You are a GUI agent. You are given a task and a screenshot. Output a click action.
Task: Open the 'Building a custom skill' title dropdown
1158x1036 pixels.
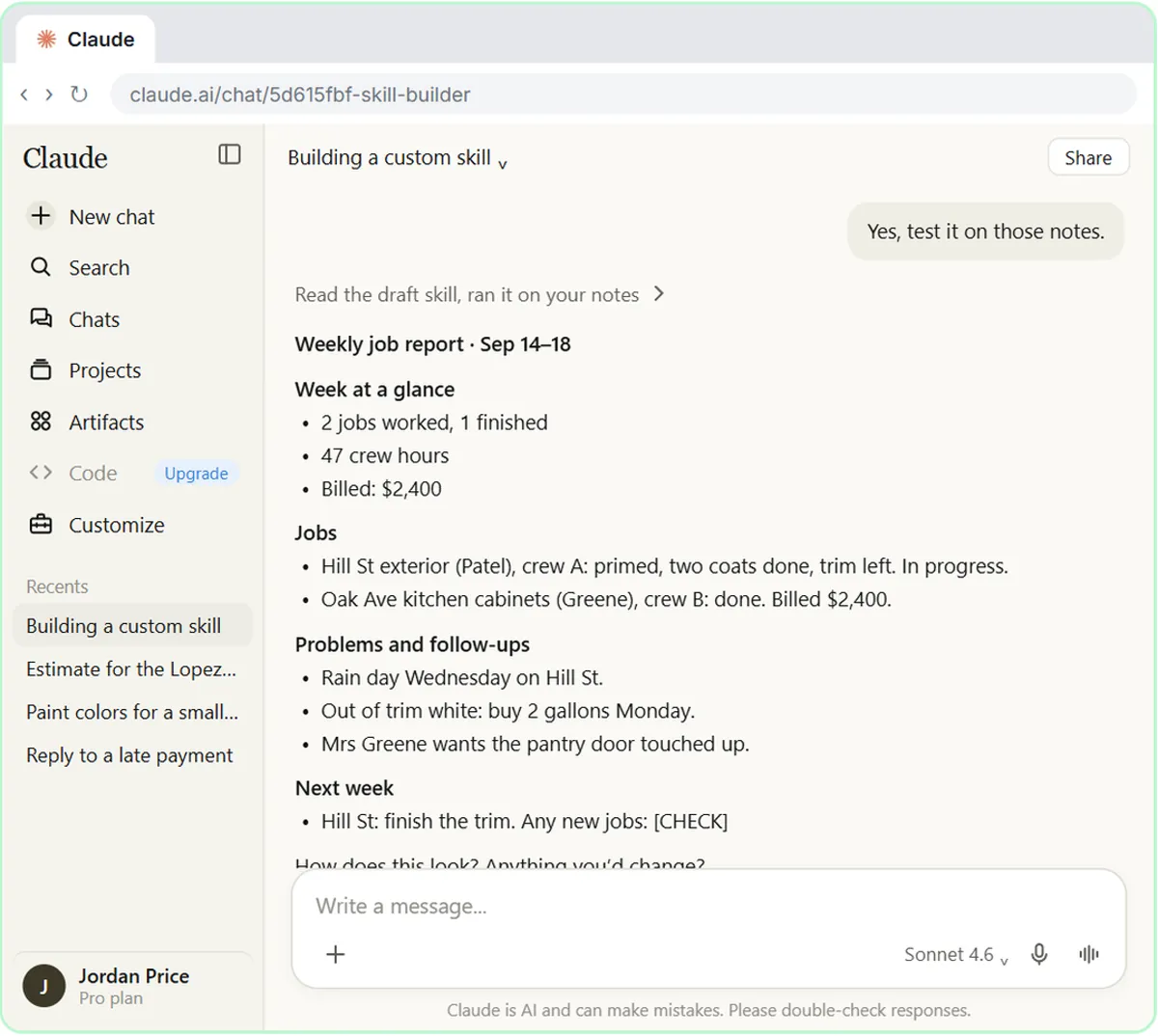point(398,158)
